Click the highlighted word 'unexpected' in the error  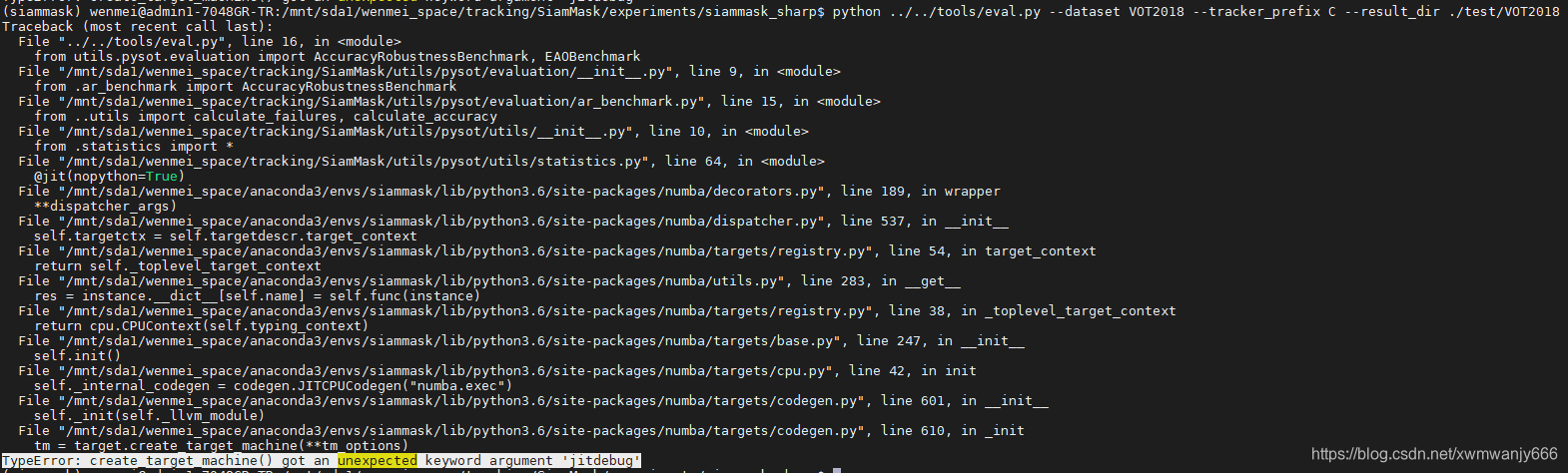[378, 460]
